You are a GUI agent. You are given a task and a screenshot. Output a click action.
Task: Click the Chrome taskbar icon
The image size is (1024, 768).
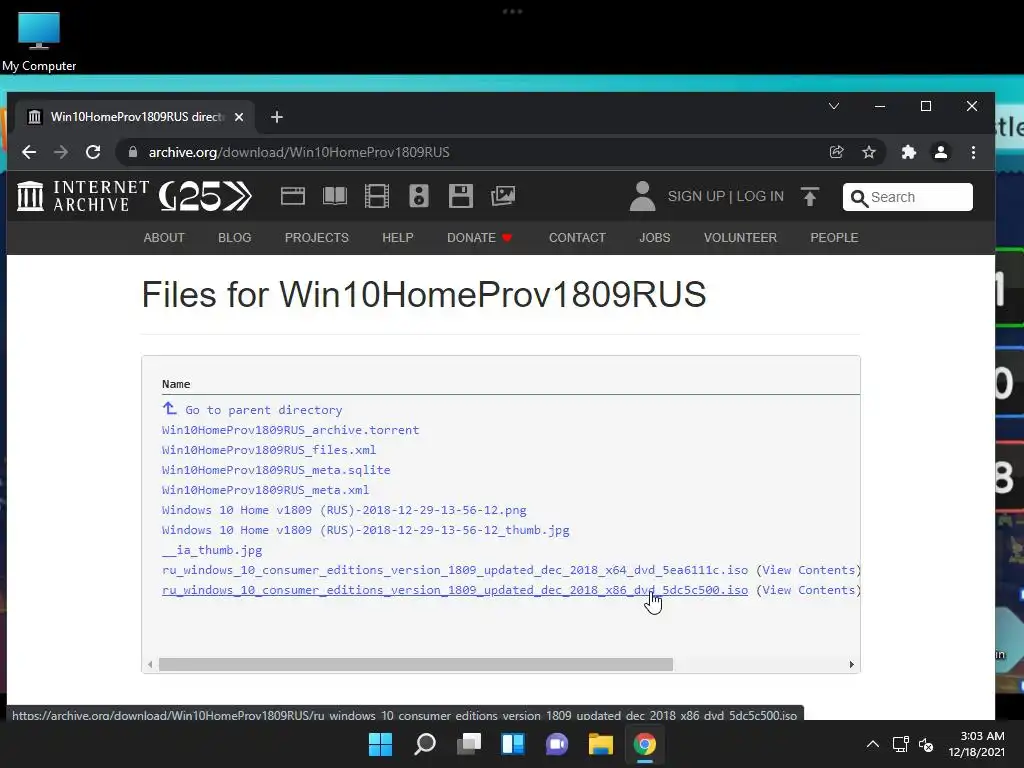[x=645, y=744]
